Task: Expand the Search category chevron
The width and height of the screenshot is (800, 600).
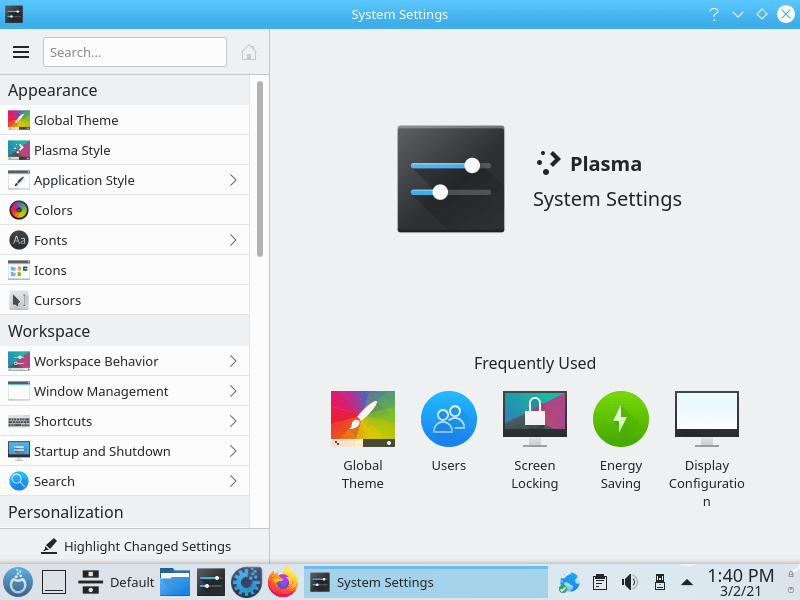Action: [x=233, y=481]
